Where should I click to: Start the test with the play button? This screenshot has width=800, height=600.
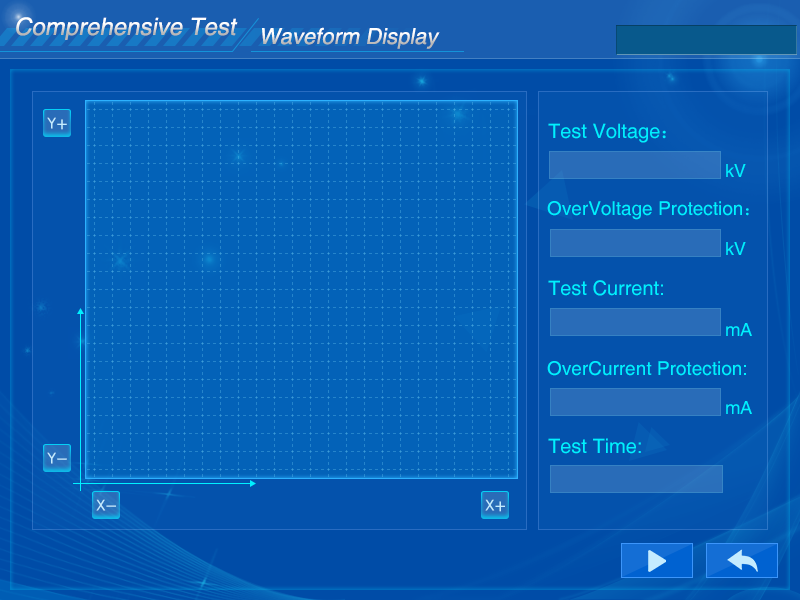coord(656,561)
